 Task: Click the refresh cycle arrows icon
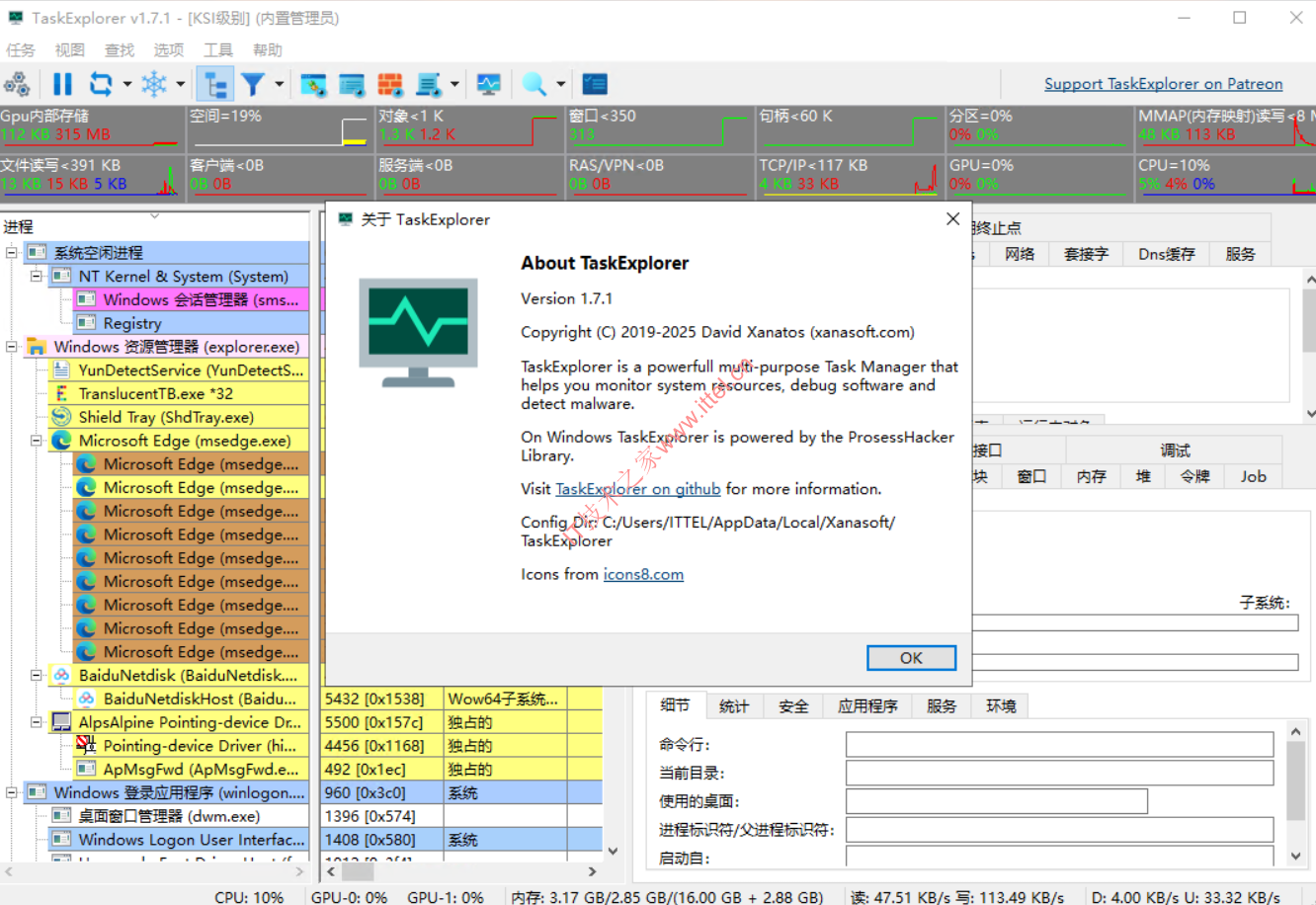click(100, 85)
